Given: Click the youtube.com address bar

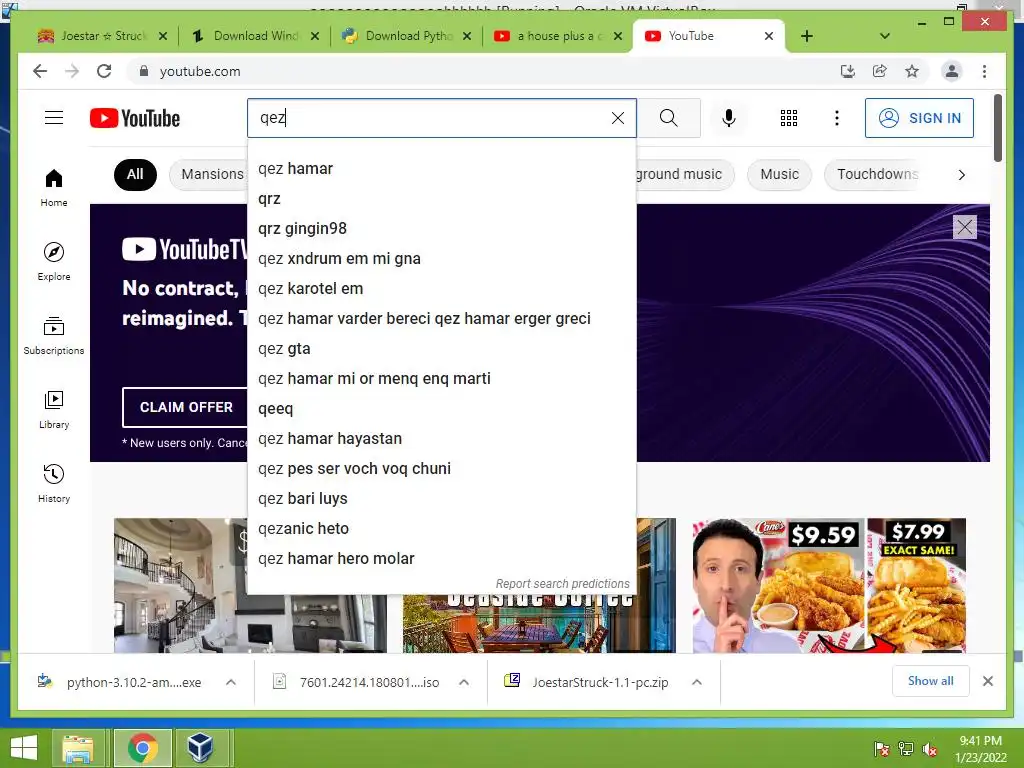Looking at the screenshot, I should pyautogui.click(x=483, y=71).
